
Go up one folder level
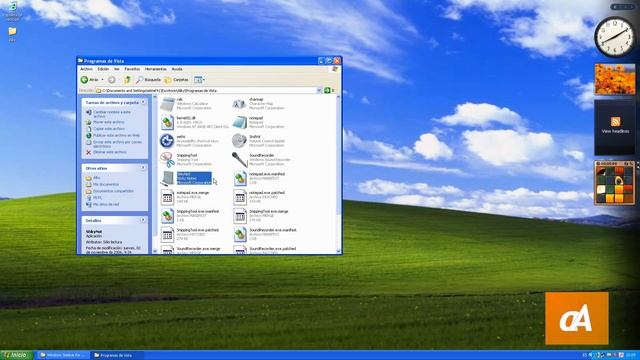(x=127, y=80)
